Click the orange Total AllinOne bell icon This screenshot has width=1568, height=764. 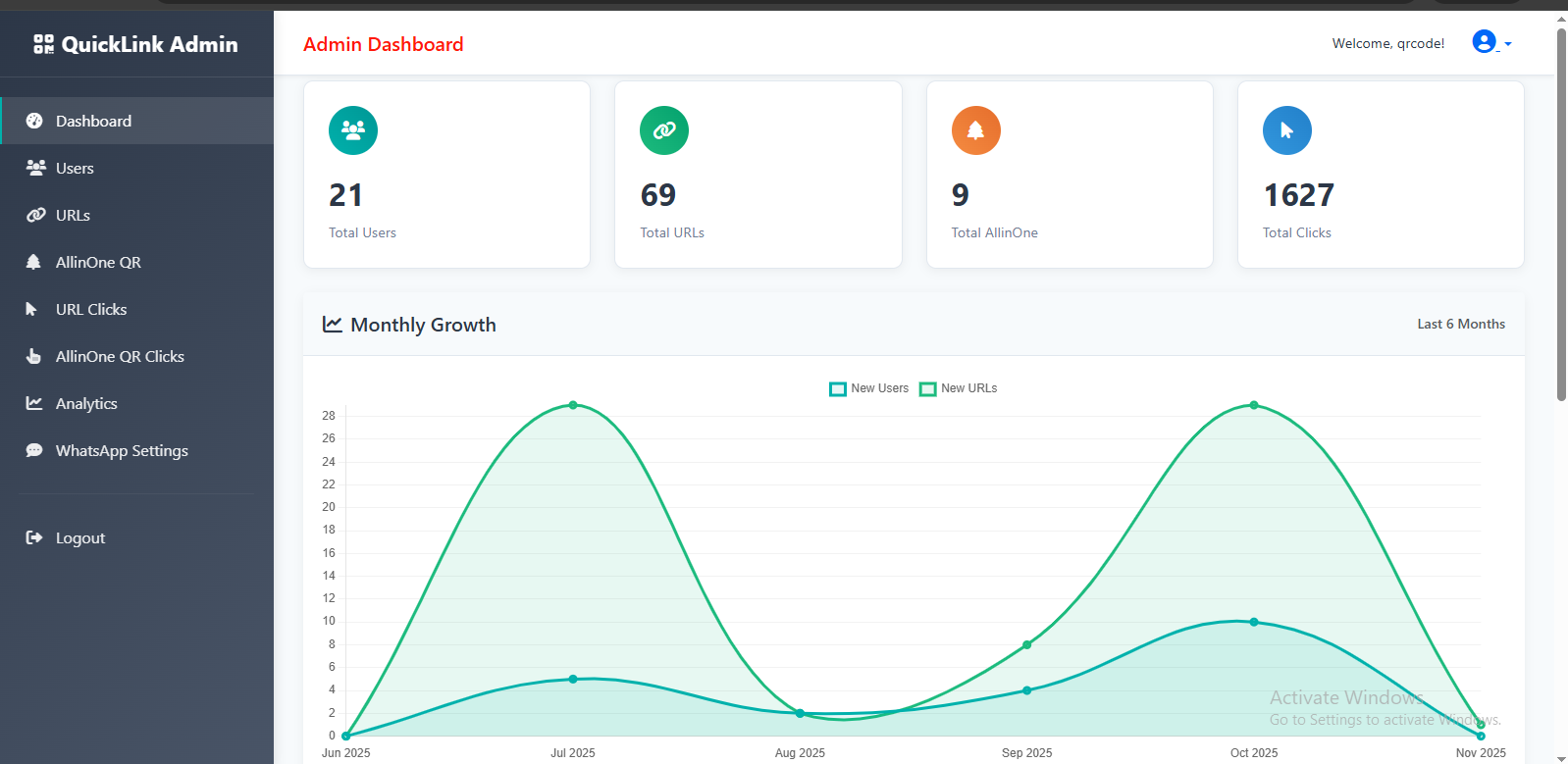click(975, 130)
